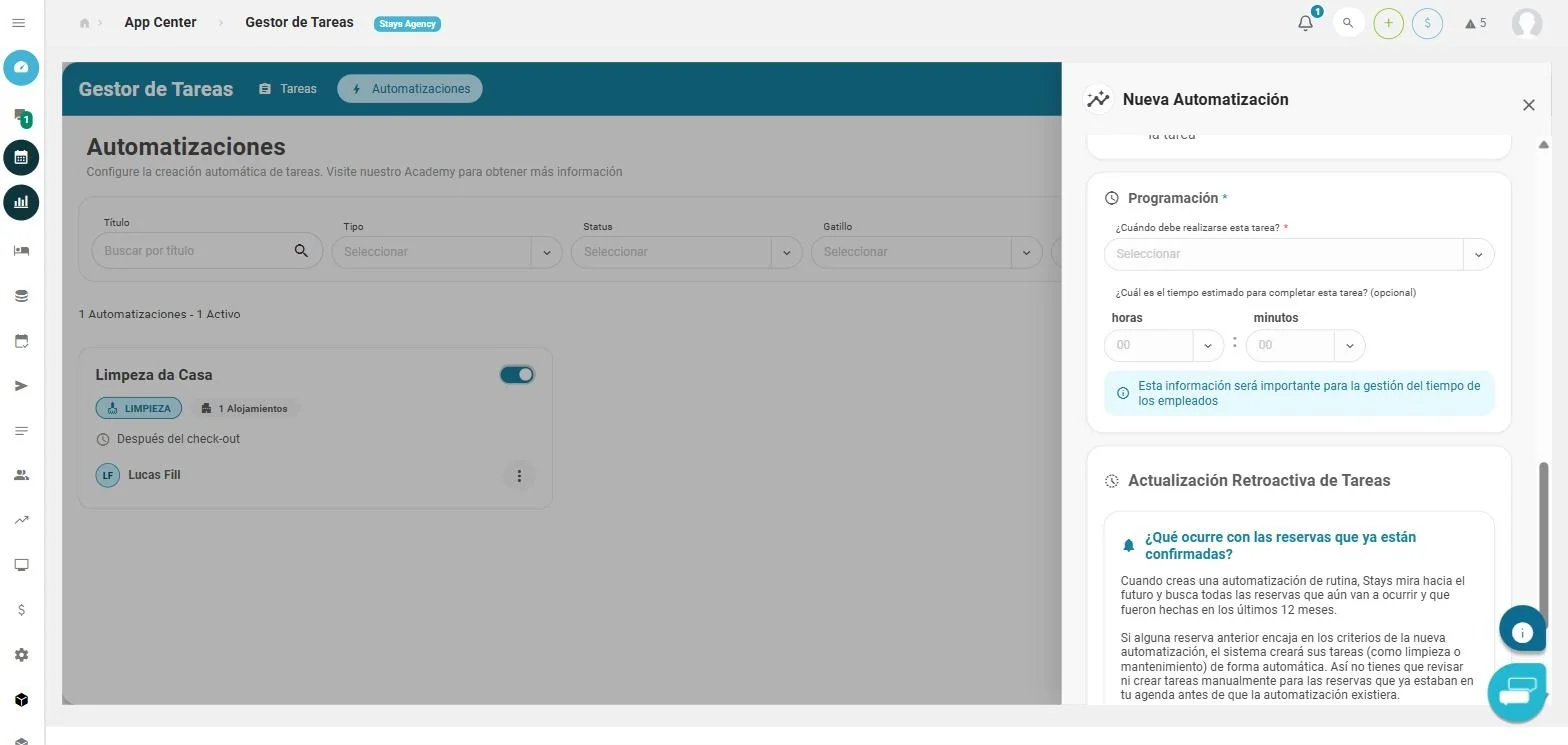This screenshot has height=745, width=1568.
Task: Click the green plus add icon
Action: [1388, 23]
